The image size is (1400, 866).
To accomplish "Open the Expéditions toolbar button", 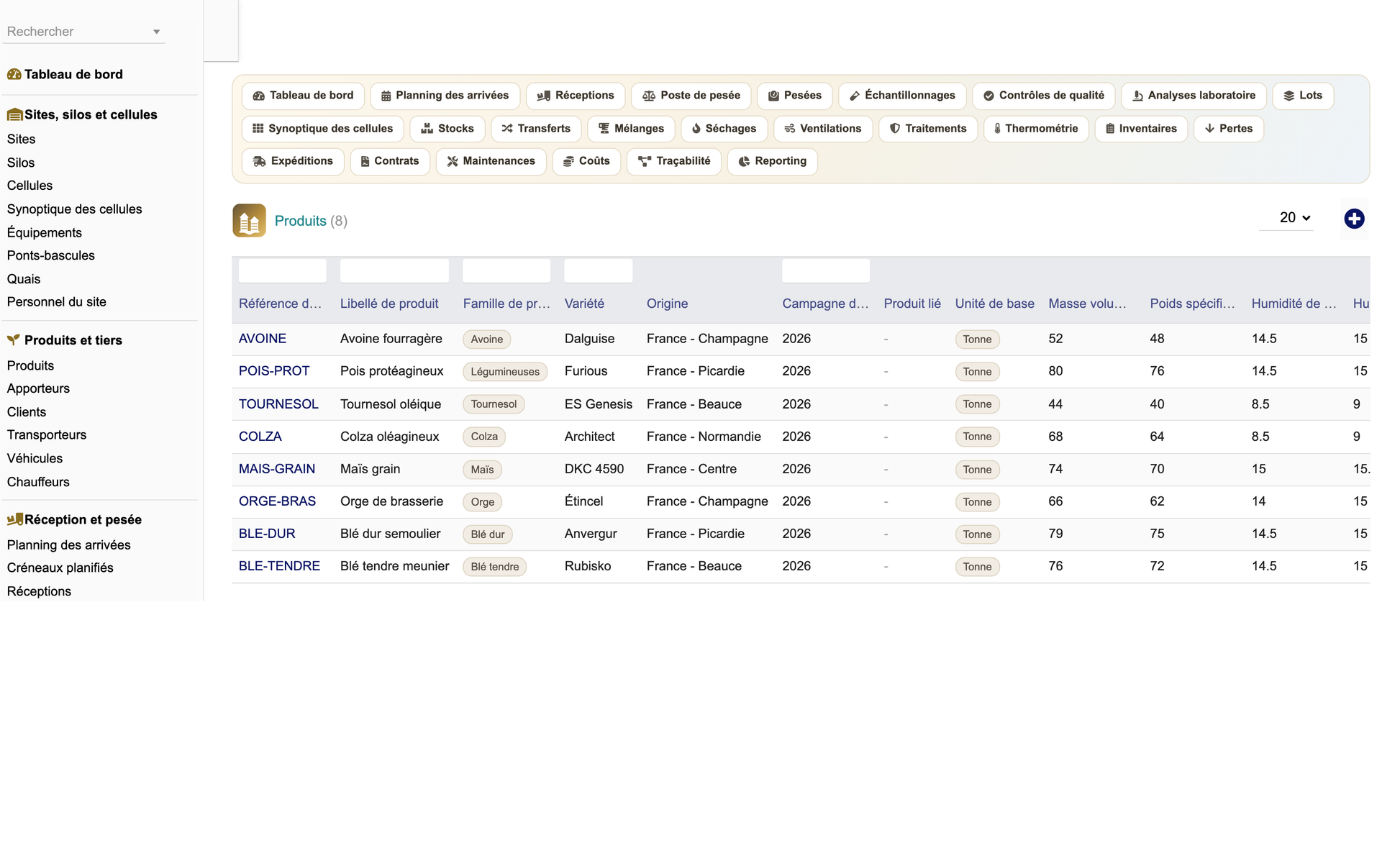I will [x=293, y=161].
